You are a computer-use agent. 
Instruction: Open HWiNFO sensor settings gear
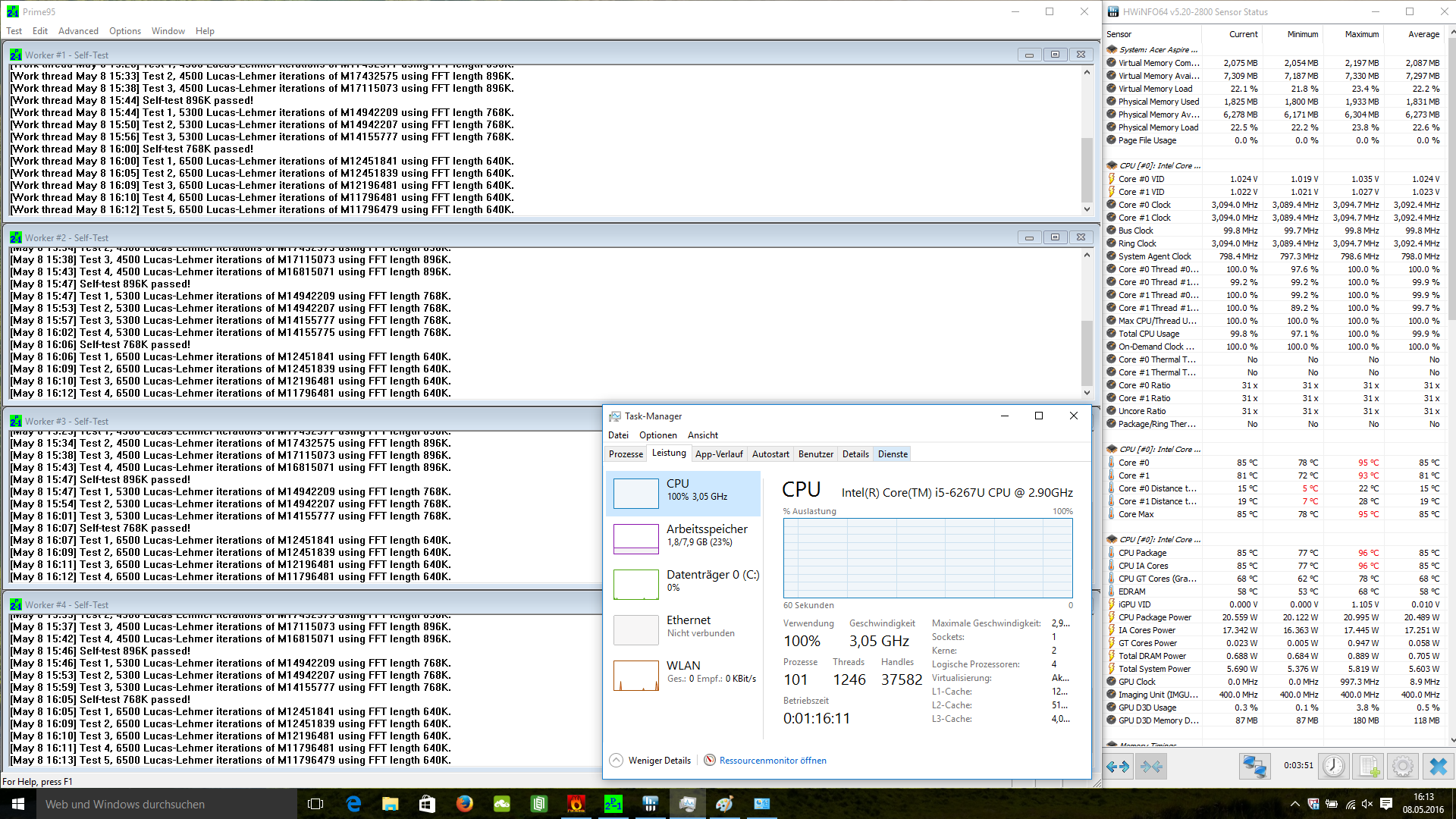tap(1403, 767)
